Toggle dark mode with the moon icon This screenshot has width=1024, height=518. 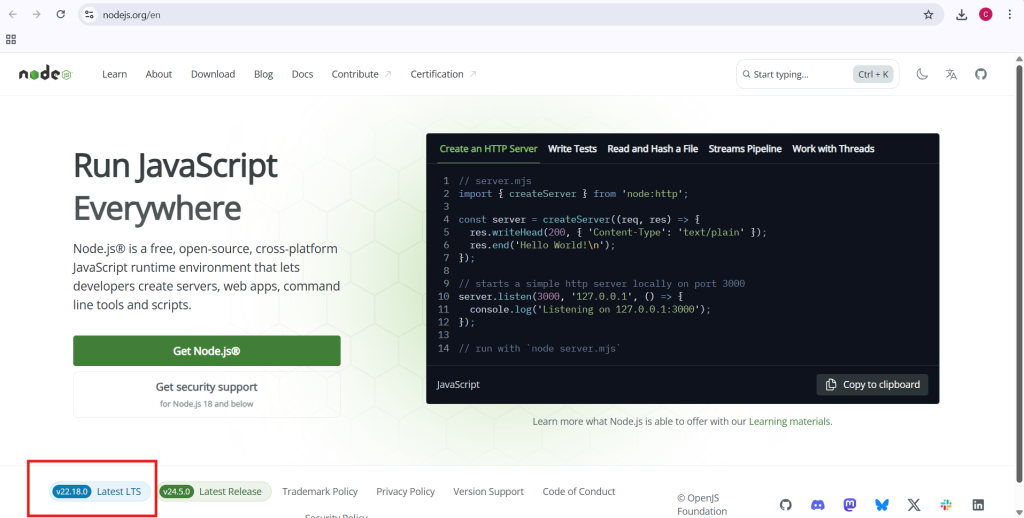coord(921,74)
